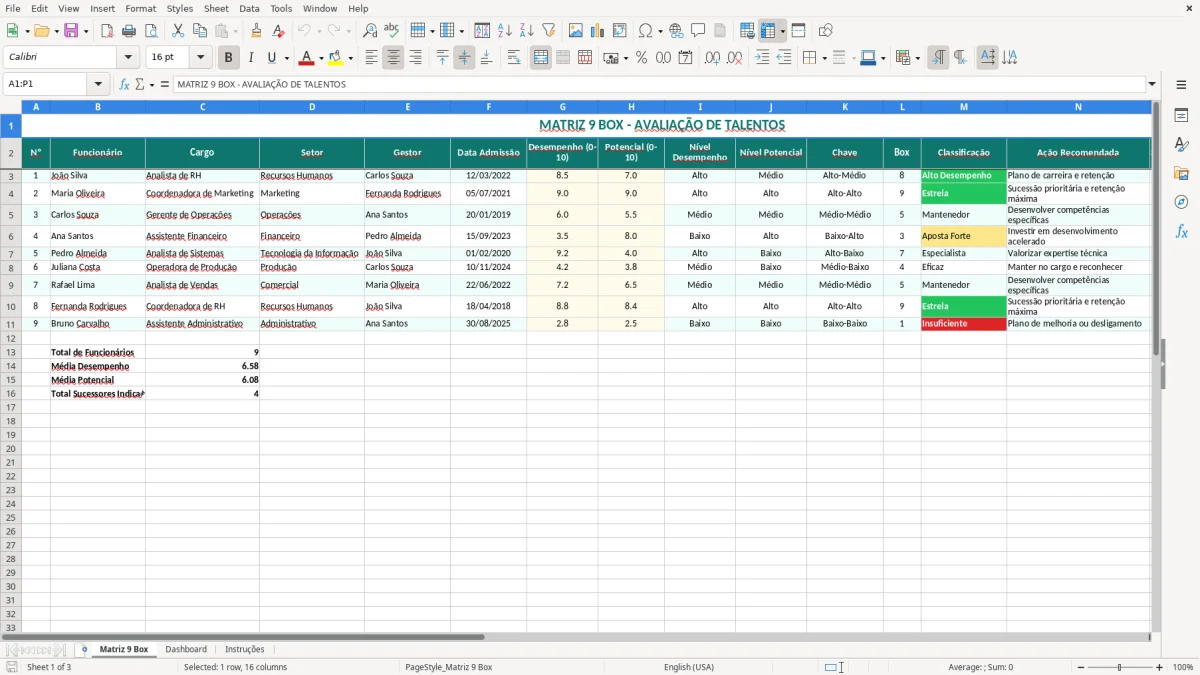Select column M header

(963, 106)
